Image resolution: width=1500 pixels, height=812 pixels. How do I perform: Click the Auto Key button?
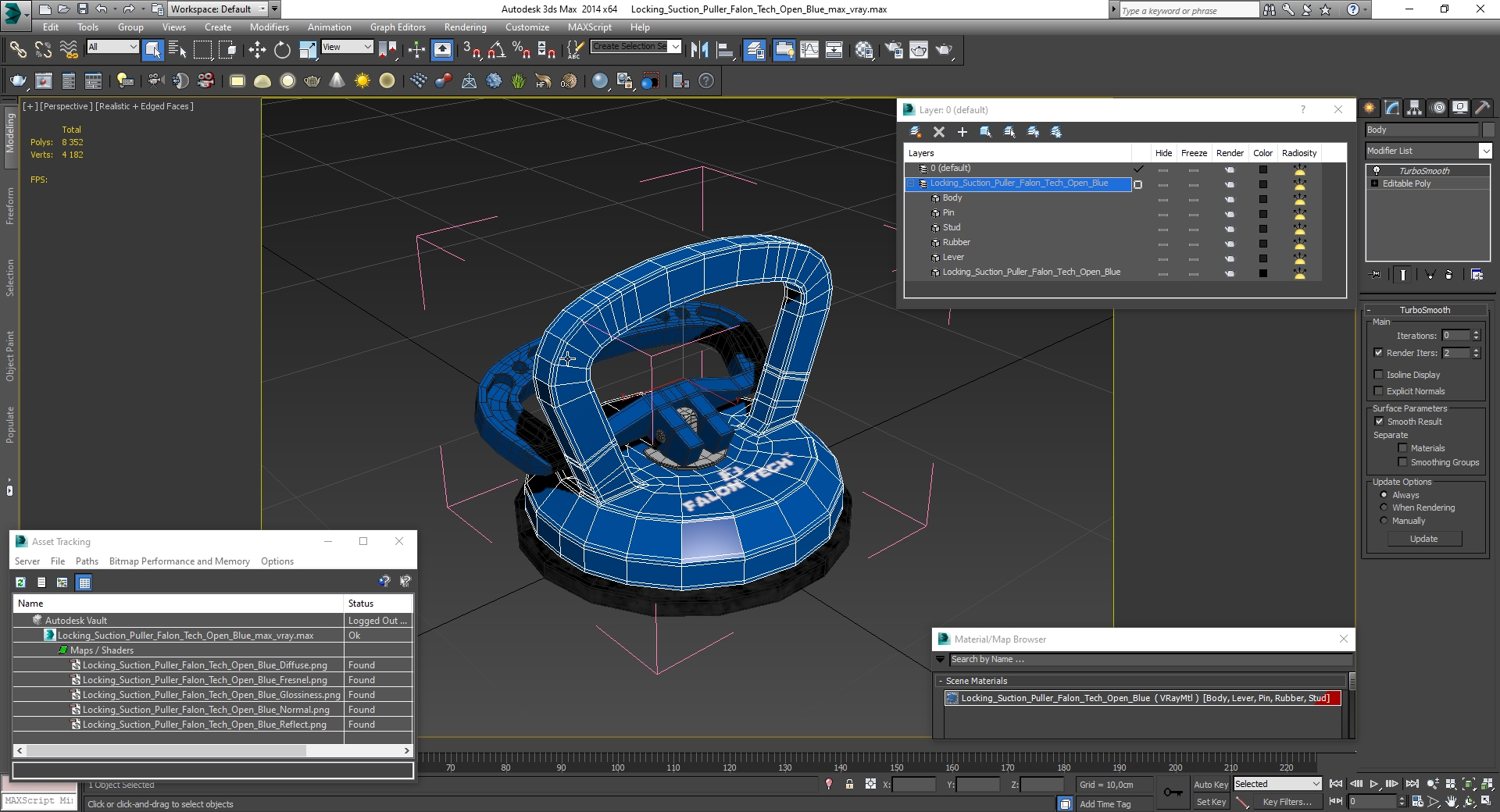1210,785
